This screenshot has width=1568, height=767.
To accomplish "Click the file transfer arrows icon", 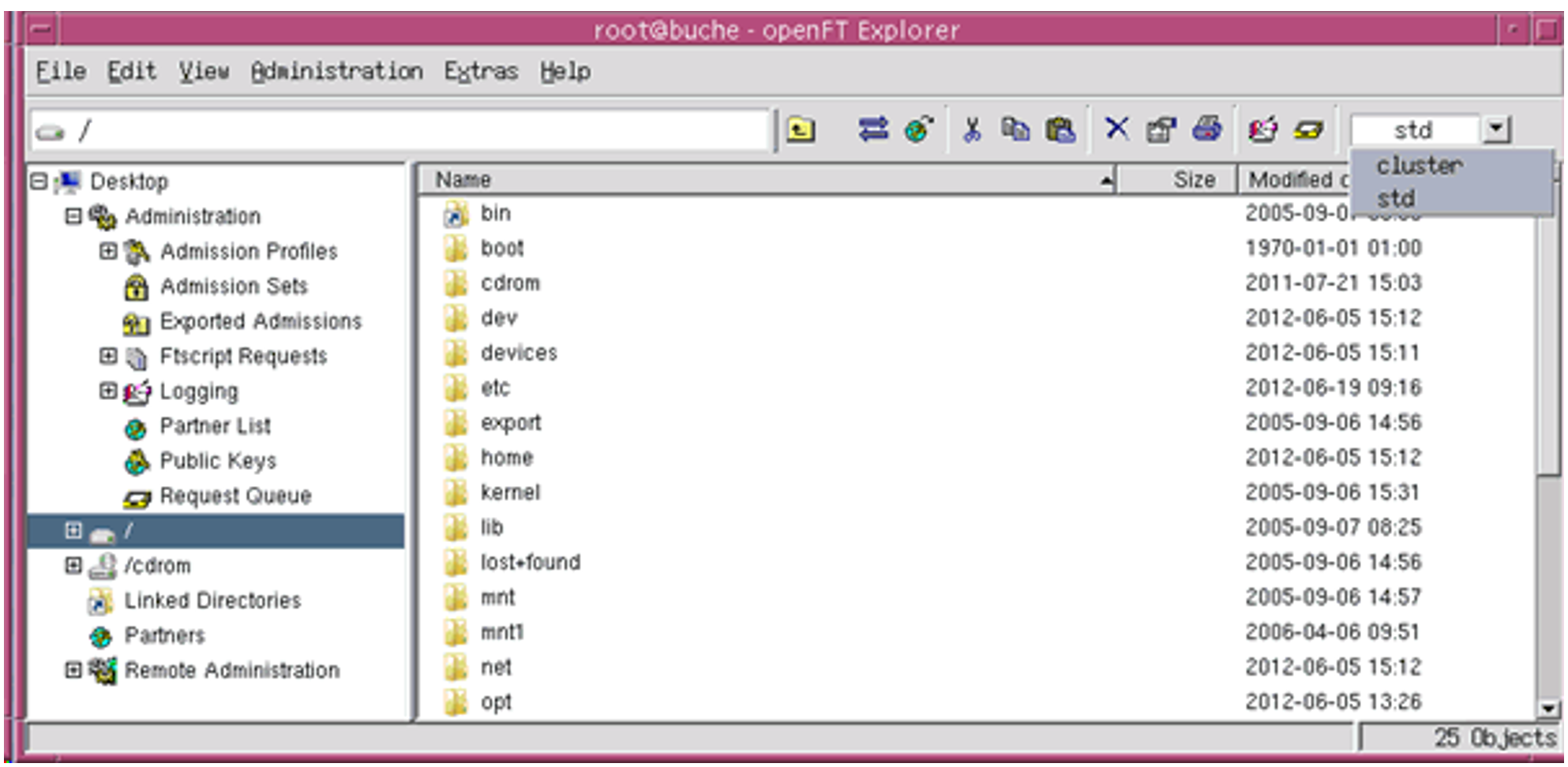I will click(x=873, y=129).
